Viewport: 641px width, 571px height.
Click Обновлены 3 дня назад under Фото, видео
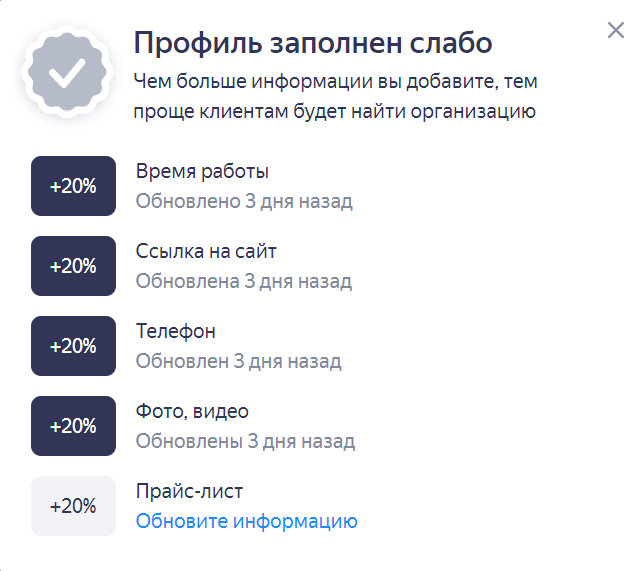(x=245, y=441)
